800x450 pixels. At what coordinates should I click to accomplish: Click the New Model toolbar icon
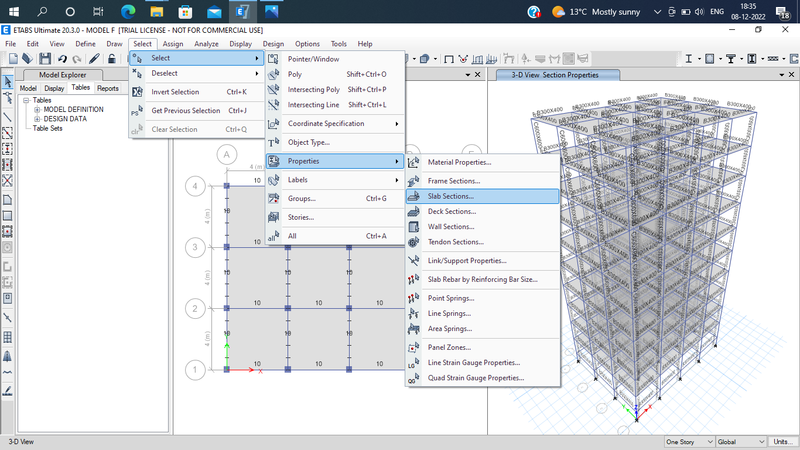pyautogui.click(x=13, y=59)
